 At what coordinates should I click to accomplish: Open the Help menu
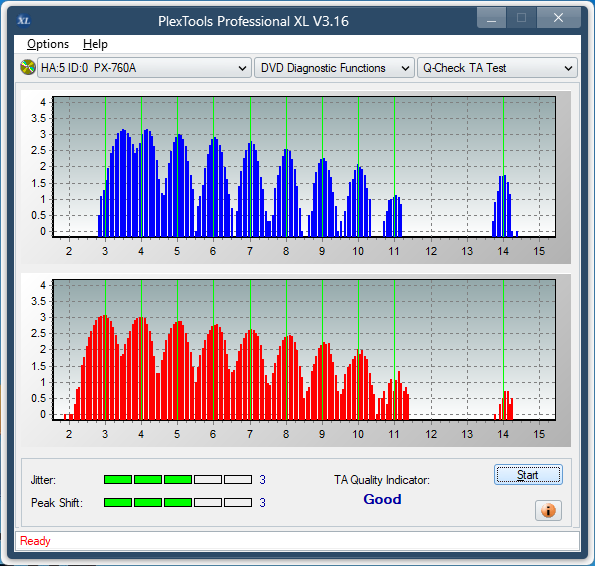click(95, 44)
